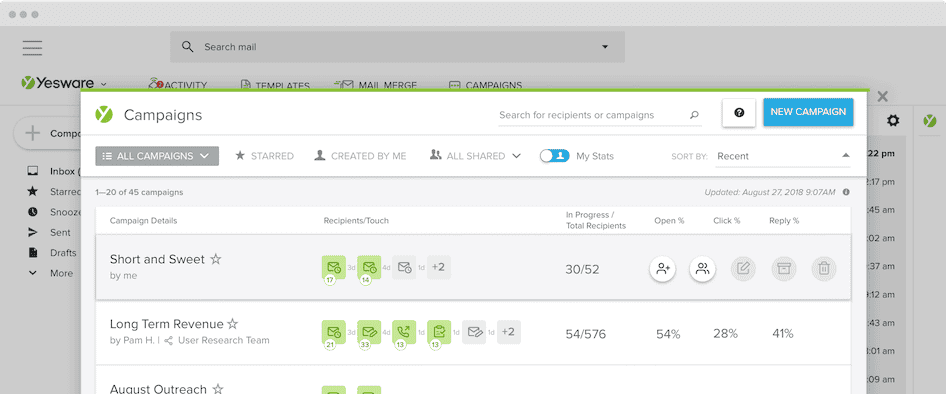946x394 pixels.
Task: Edit the Short and Sweet campaign
Action: [743, 269]
